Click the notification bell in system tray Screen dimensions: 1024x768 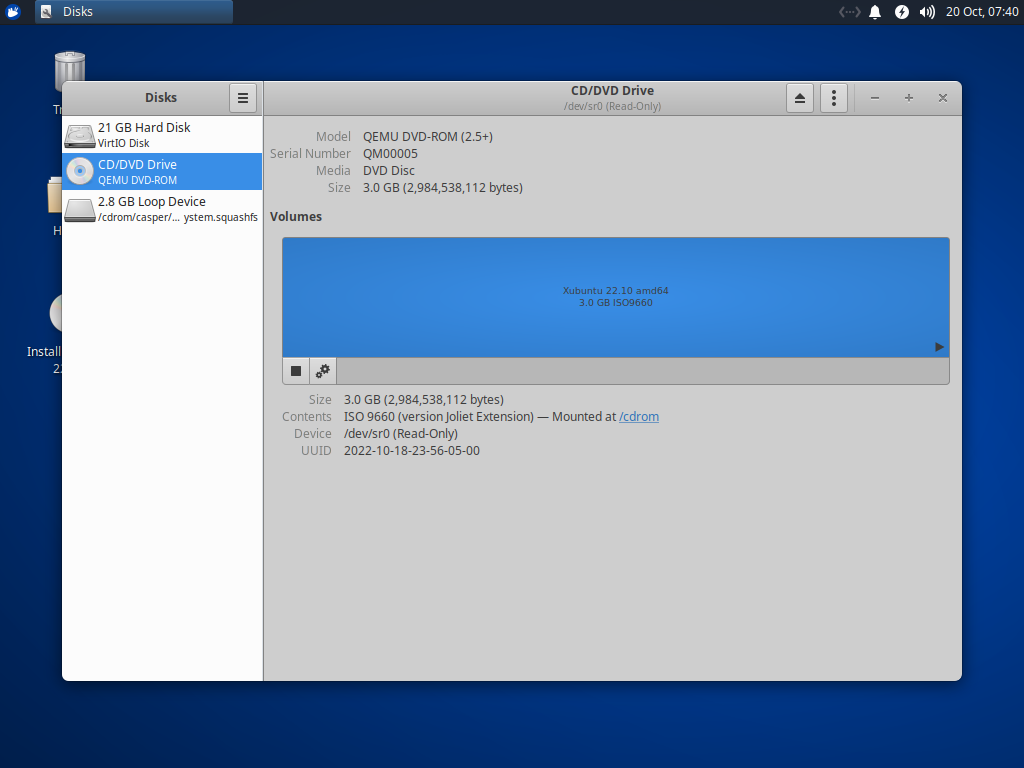click(875, 11)
